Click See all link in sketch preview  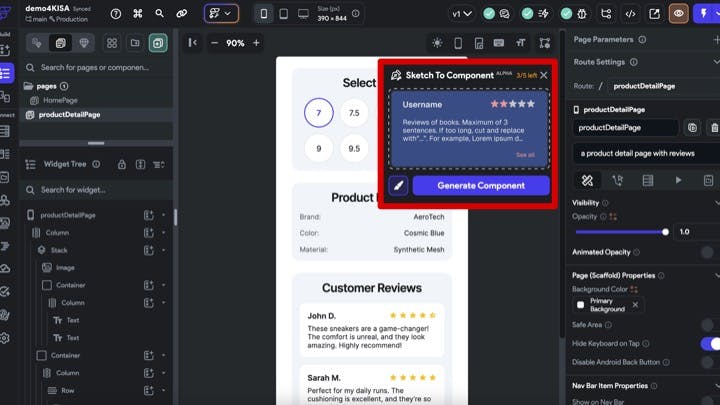click(525, 155)
